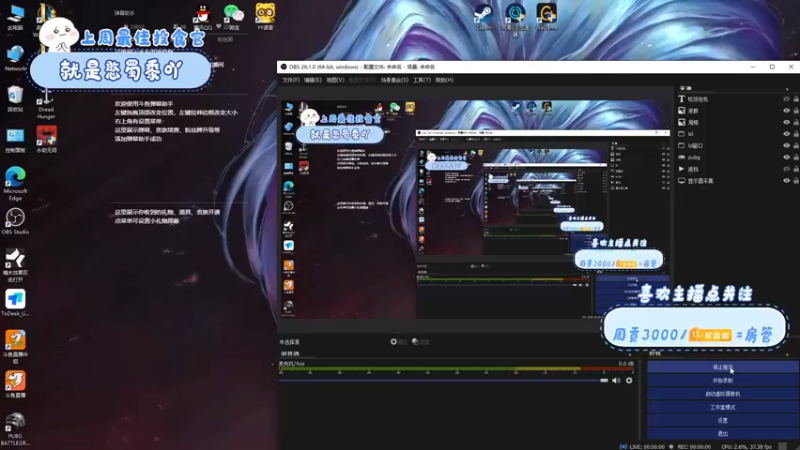Open the 工具(T) menu in OBS
Screen dimensions: 800x450
(x=422, y=80)
